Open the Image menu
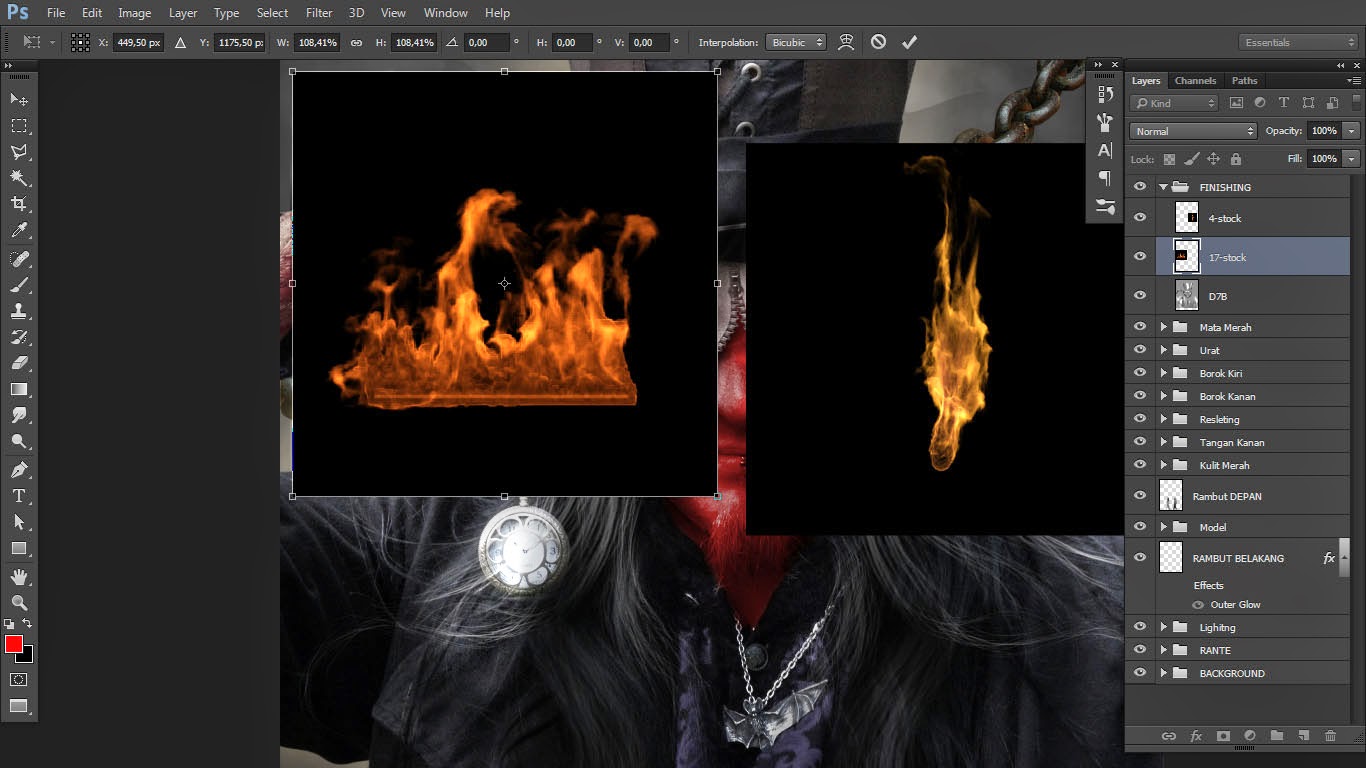The image size is (1366, 768). (x=135, y=13)
